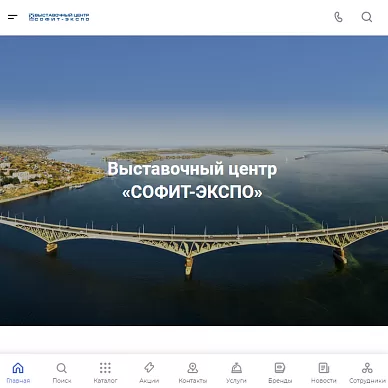Go to Главная home tab
388x388 pixels.
[x=18, y=373]
